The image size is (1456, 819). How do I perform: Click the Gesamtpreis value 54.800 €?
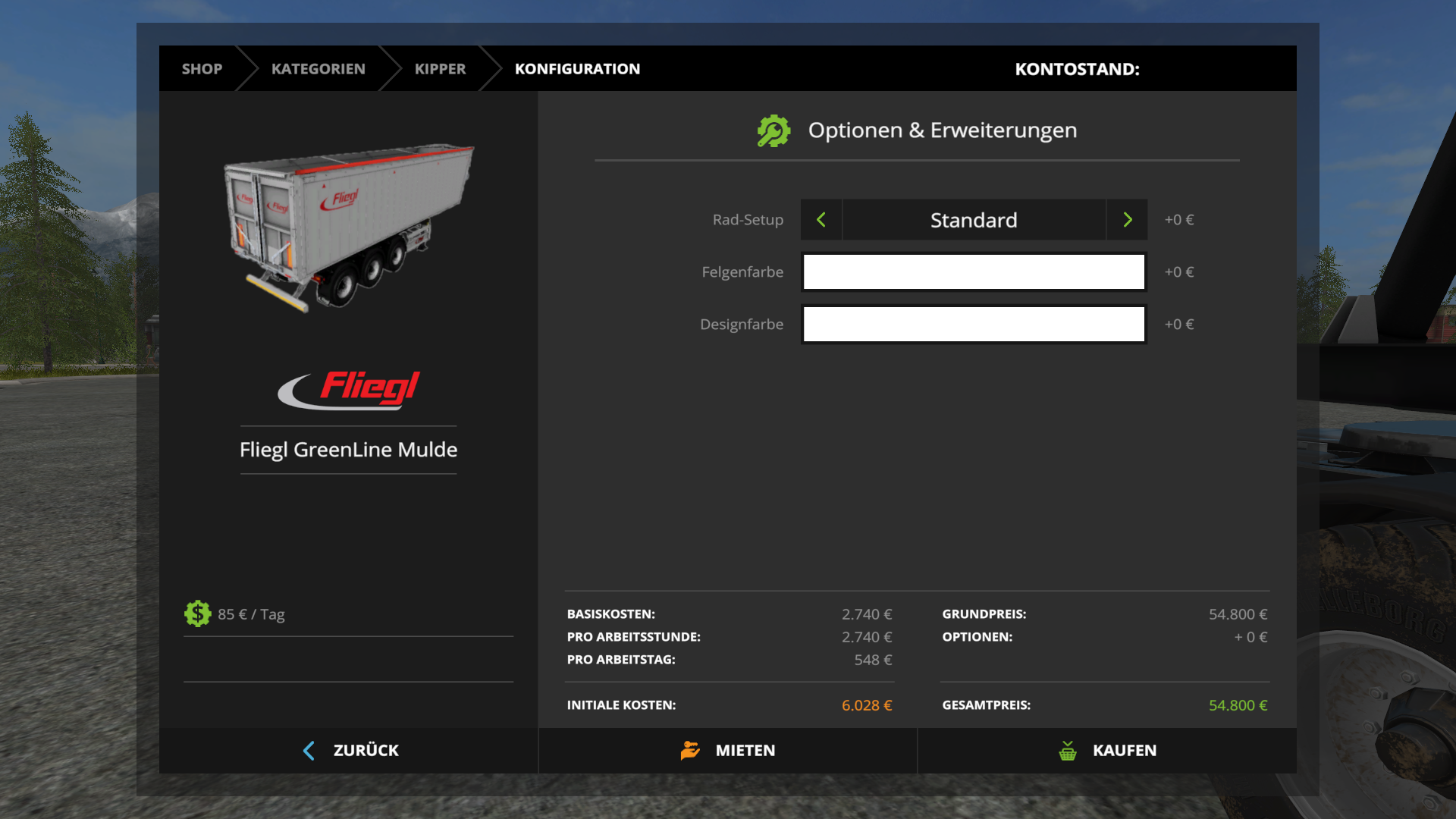tap(1238, 705)
